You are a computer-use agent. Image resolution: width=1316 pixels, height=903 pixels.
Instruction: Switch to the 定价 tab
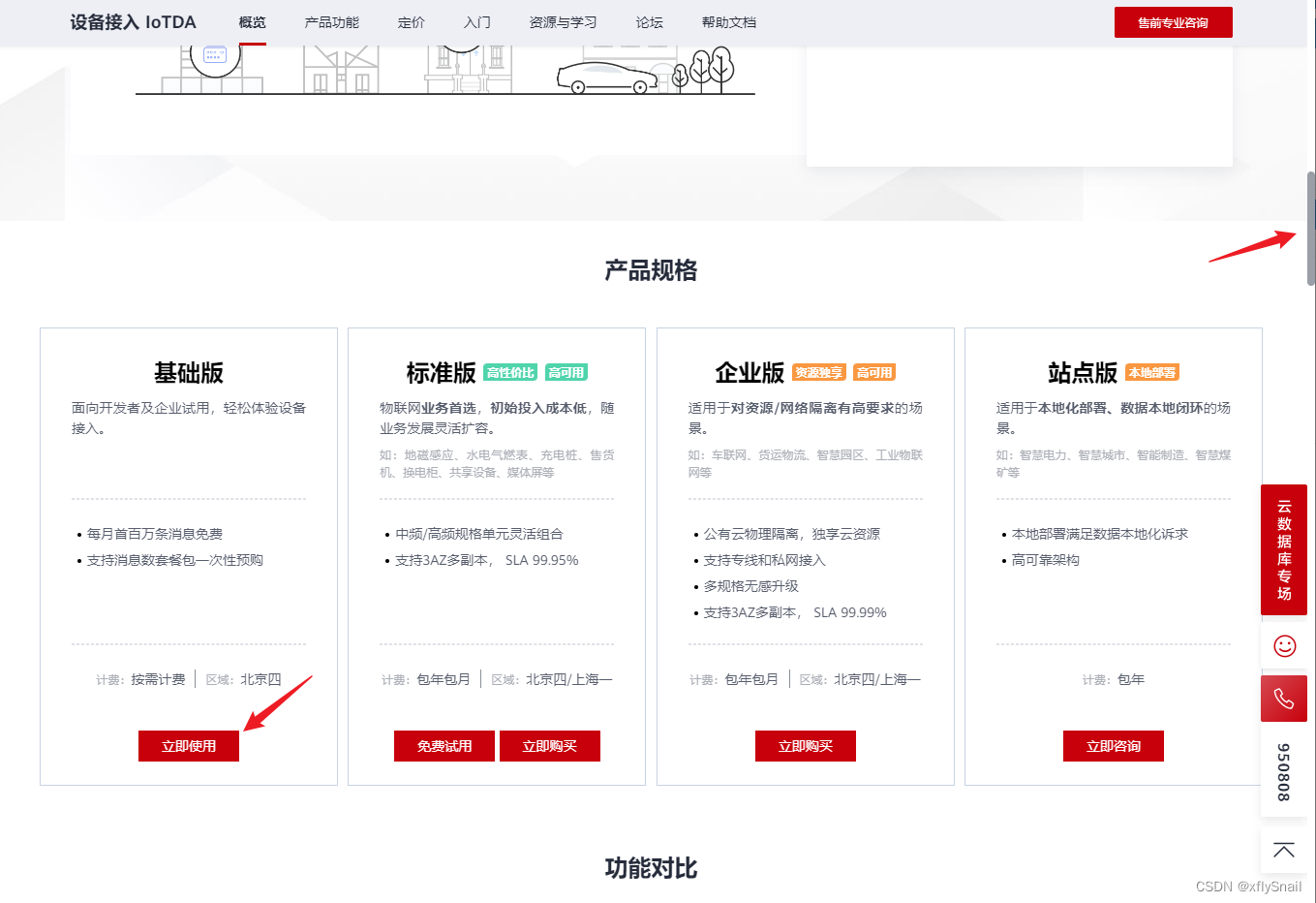tap(412, 22)
